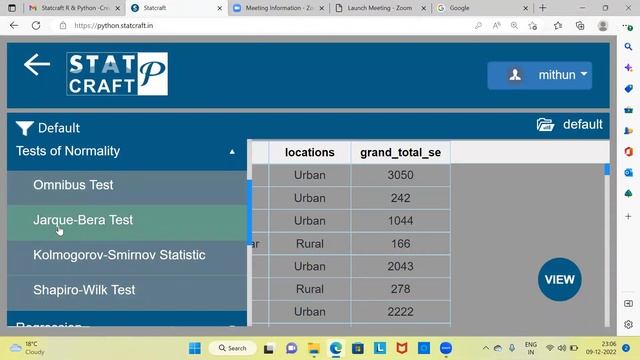The height and width of the screenshot is (360, 640).
Task: Click the StatCraft P logo
Action: pos(117,74)
